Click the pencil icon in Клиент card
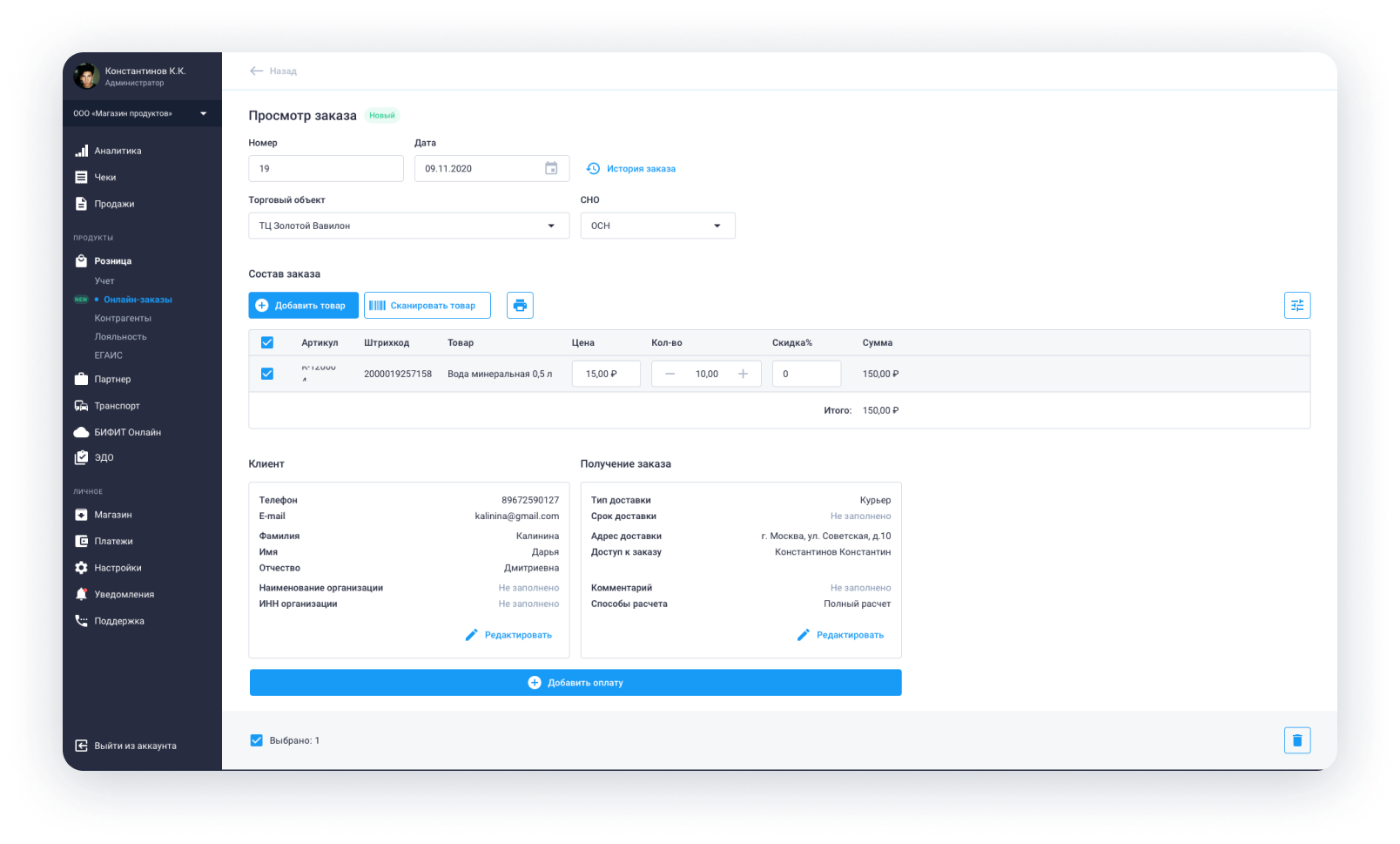The height and width of the screenshot is (844, 1400). coord(471,635)
